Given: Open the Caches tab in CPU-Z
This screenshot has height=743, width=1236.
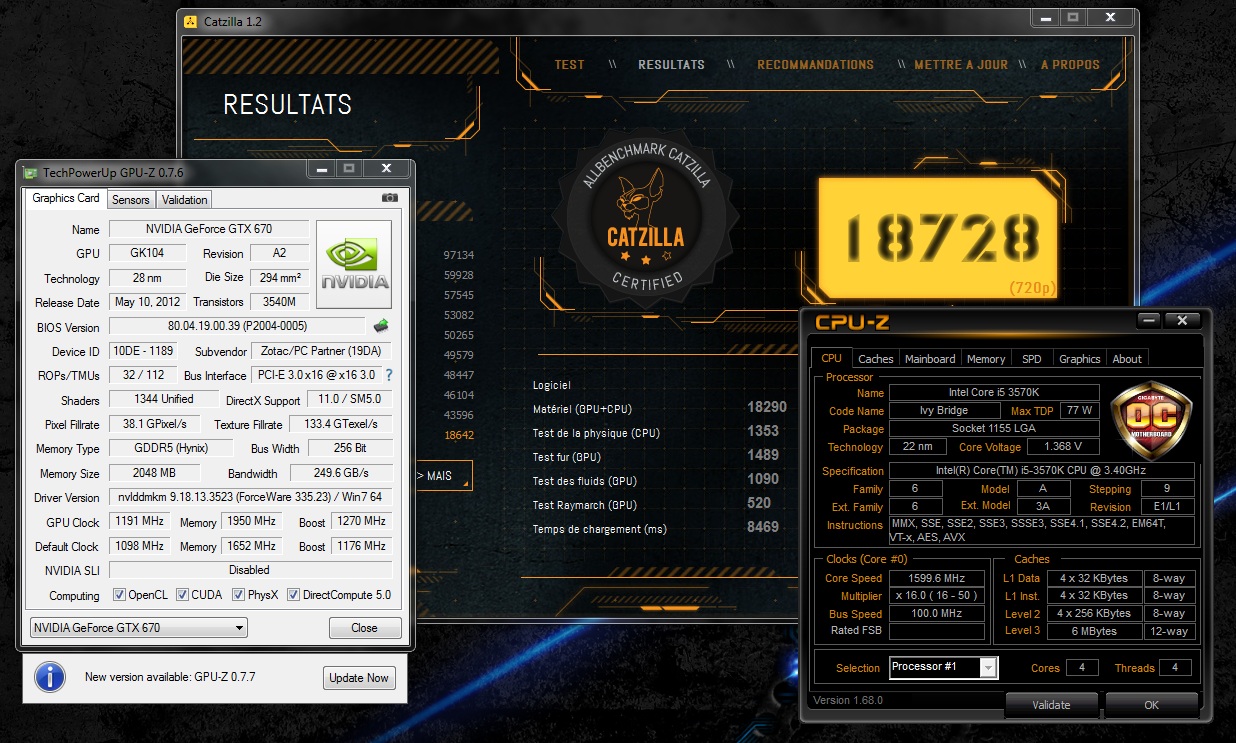Looking at the screenshot, I should (876, 358).
